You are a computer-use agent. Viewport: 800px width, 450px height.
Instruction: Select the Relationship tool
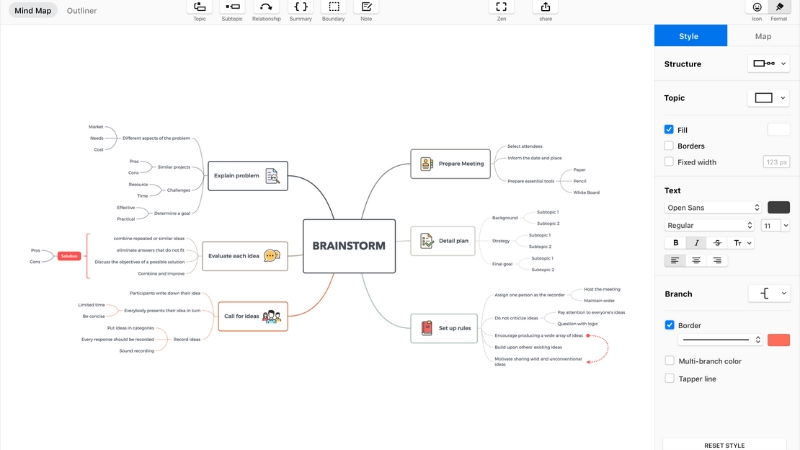pos(266,8)
